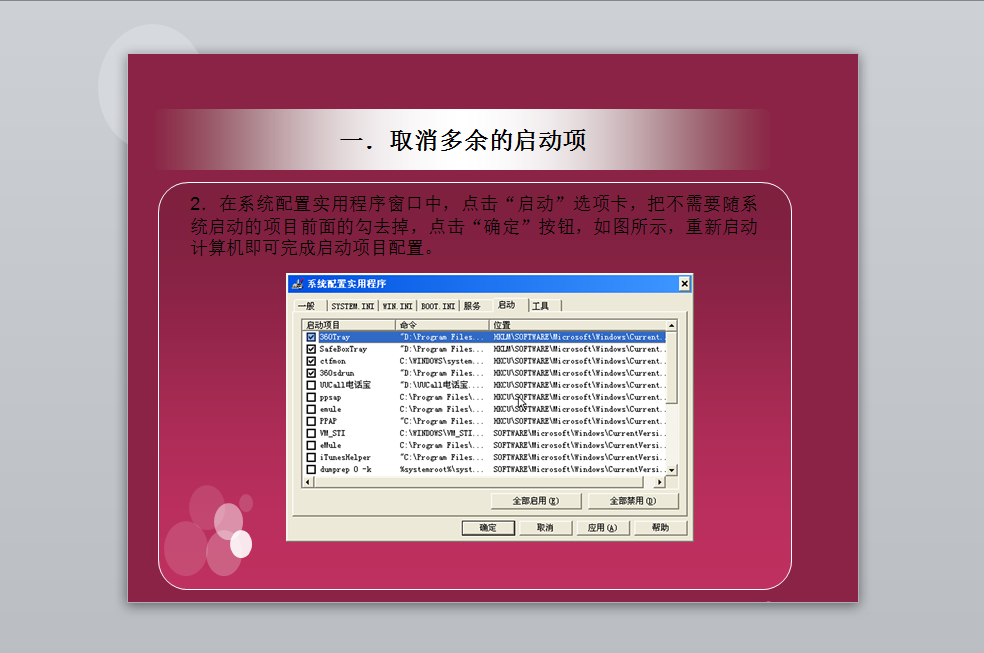Sort by the 位置 column header
Image resolution: width=984 pixels, height=653 pixels.
click(x=578, y=325)
